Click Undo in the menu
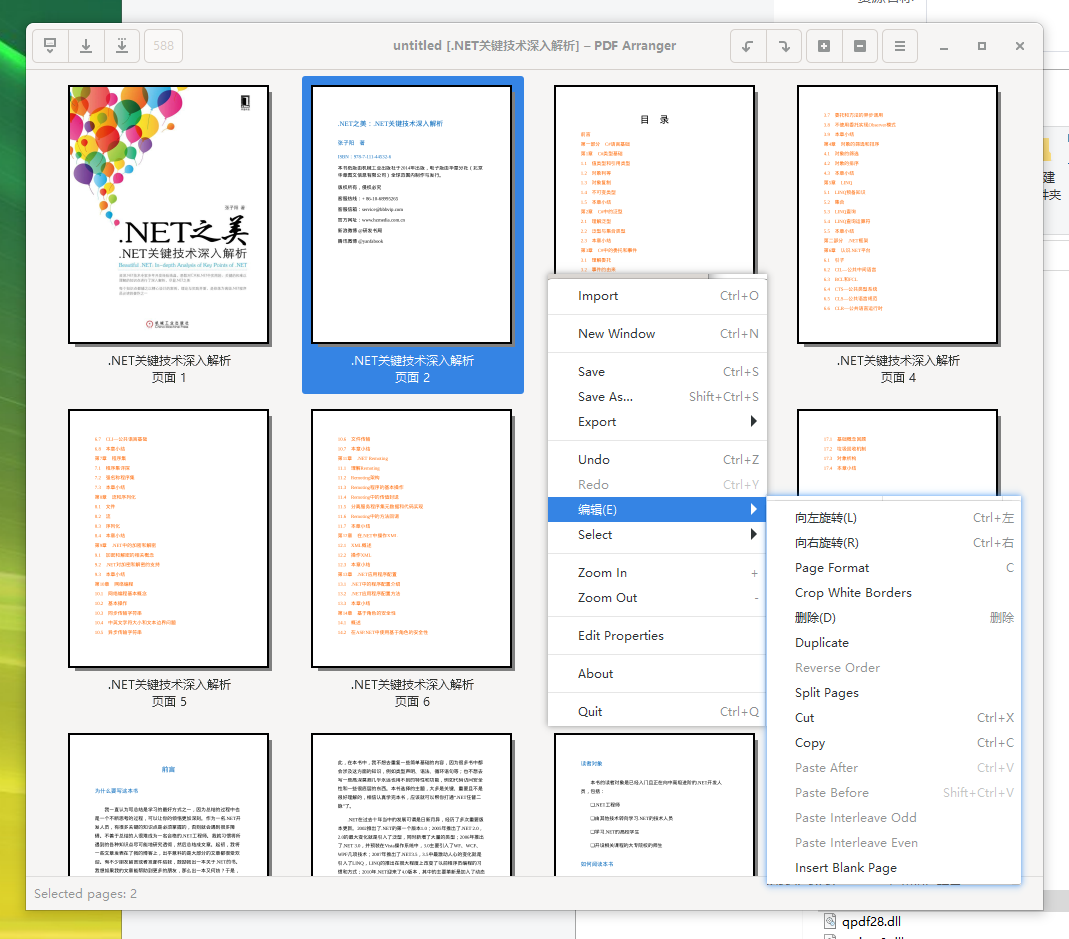The width and height of the screenshot is (1069, 939). [x=657, y=460]
